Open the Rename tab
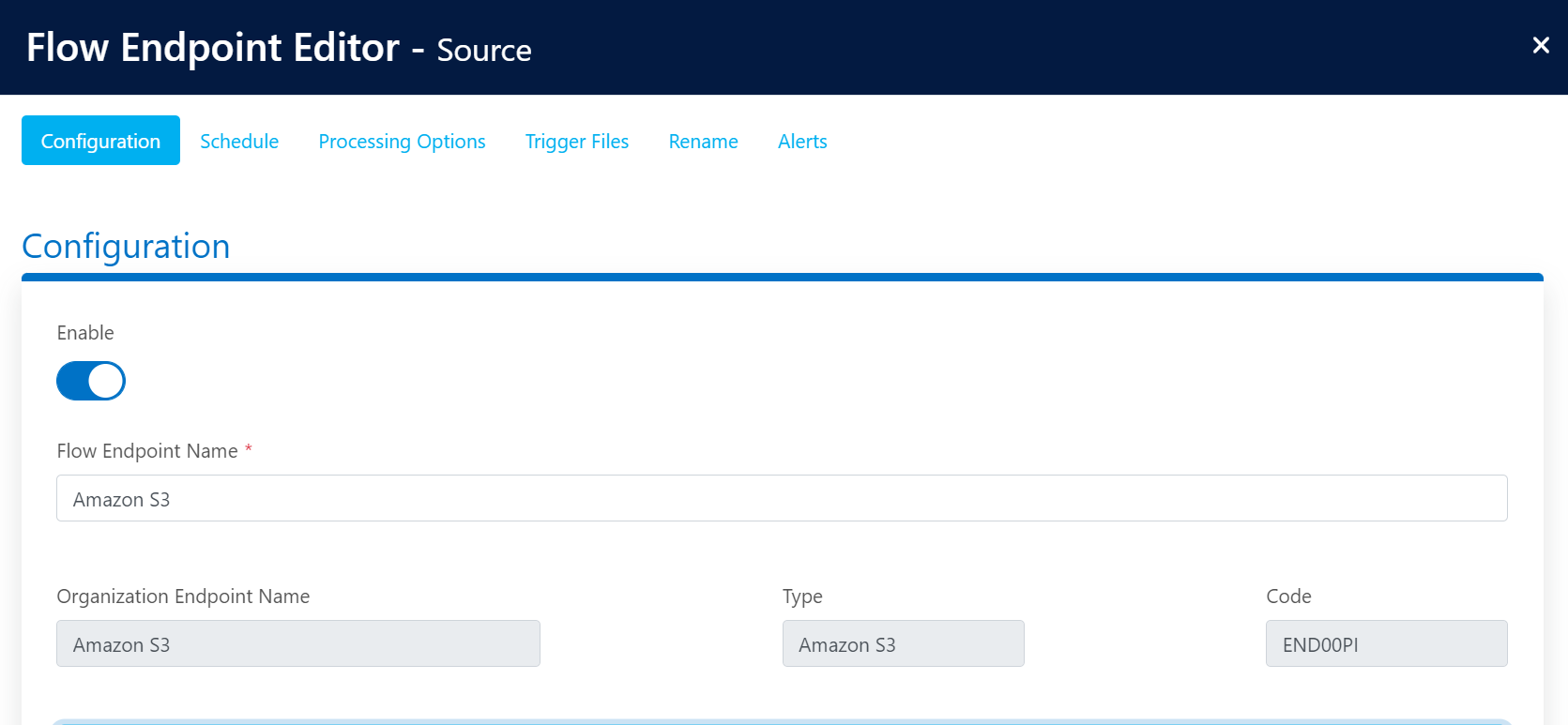Screen dimensions: 1568x725 [x=703, y=141]
